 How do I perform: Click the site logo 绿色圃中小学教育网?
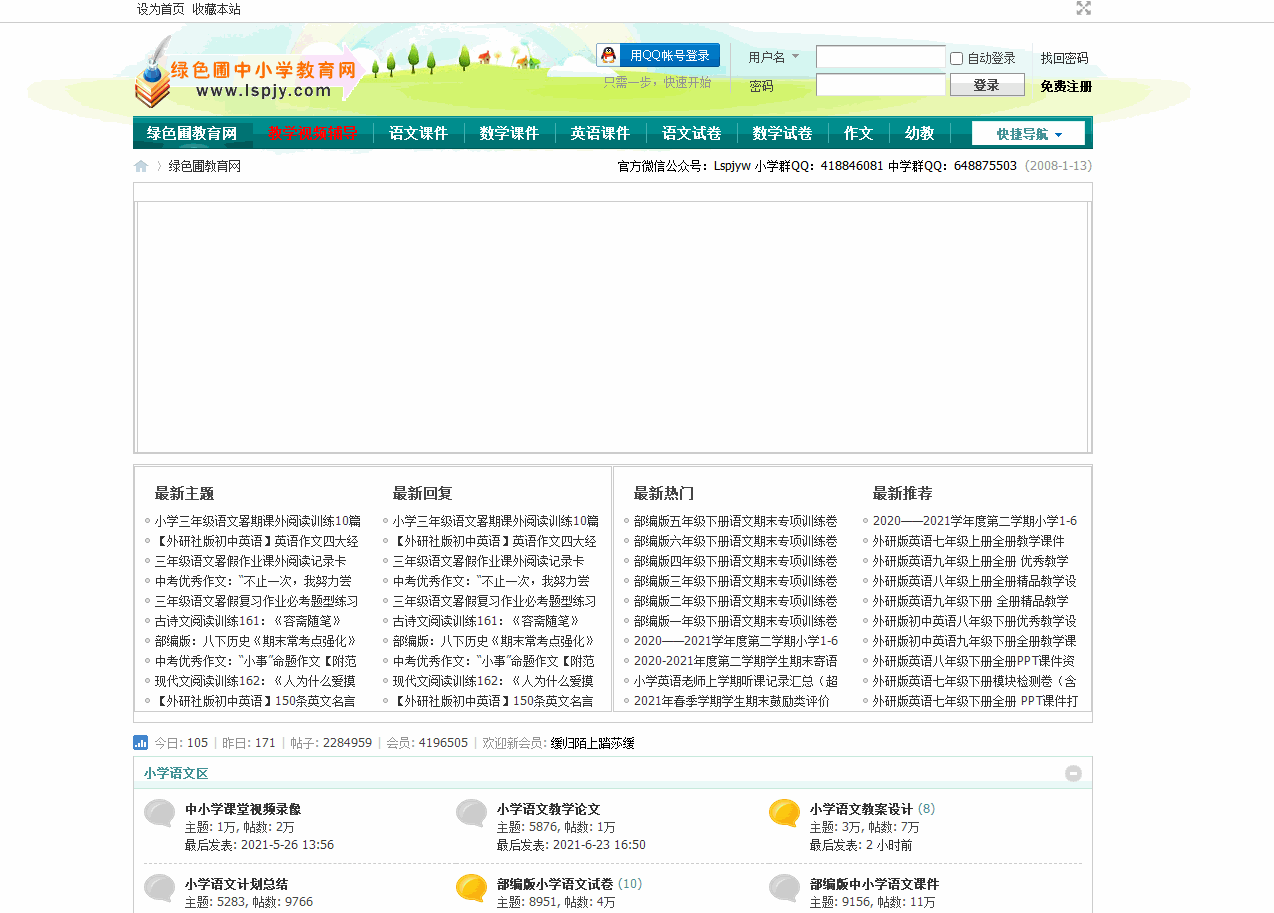coord(246,73)
